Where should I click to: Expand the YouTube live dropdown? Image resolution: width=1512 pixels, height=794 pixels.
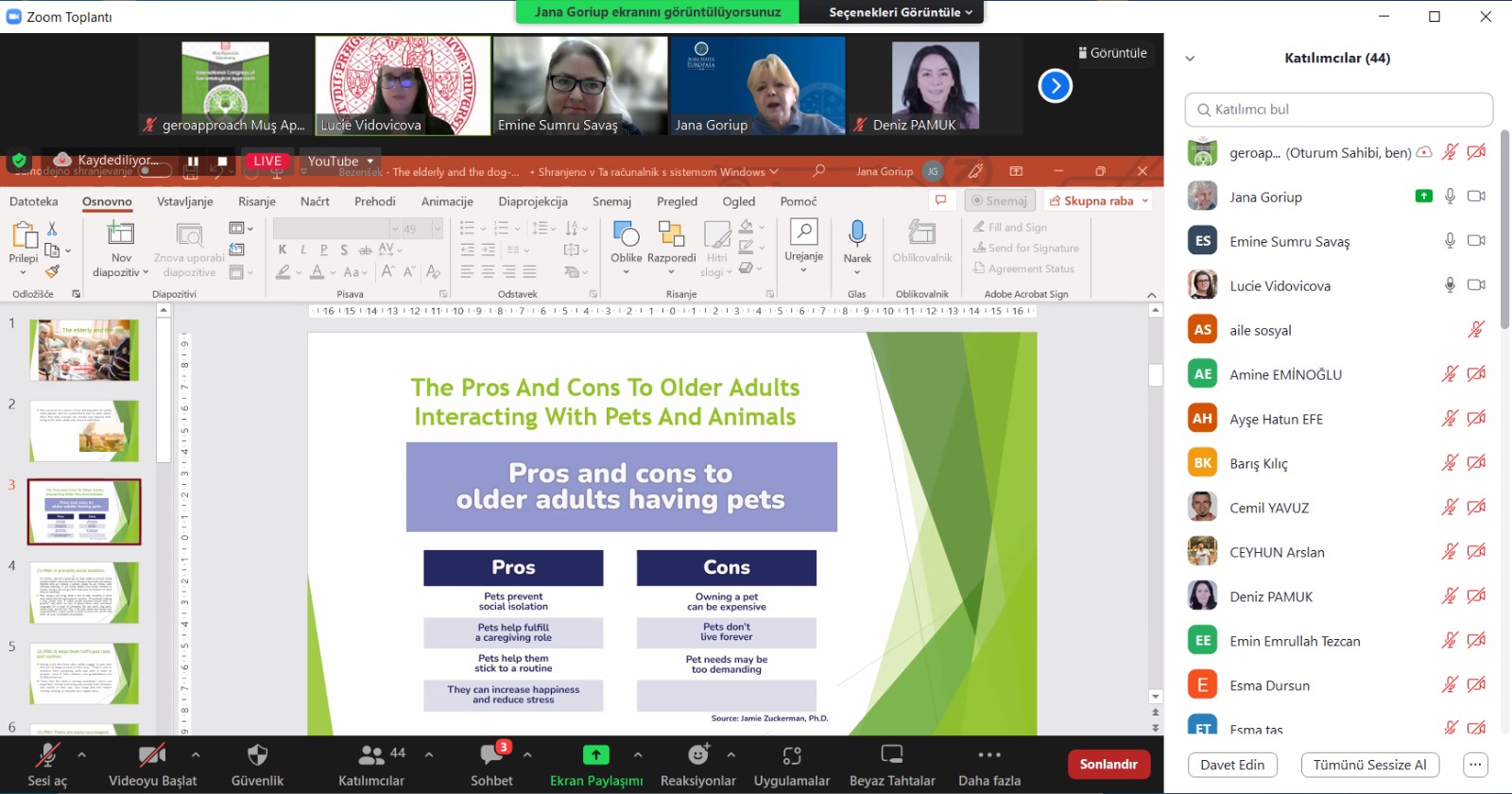(369, 162)
